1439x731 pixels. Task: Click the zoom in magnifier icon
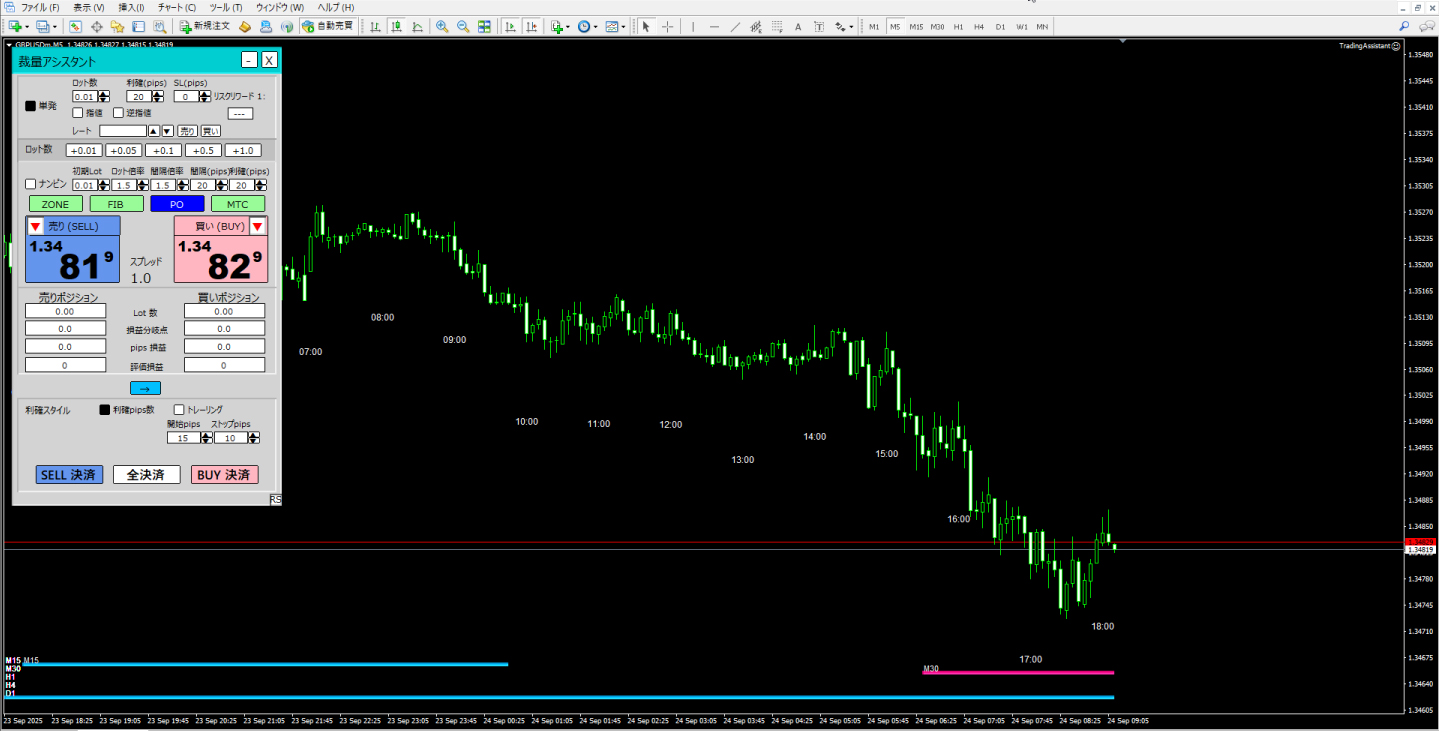tap(442, 26)
